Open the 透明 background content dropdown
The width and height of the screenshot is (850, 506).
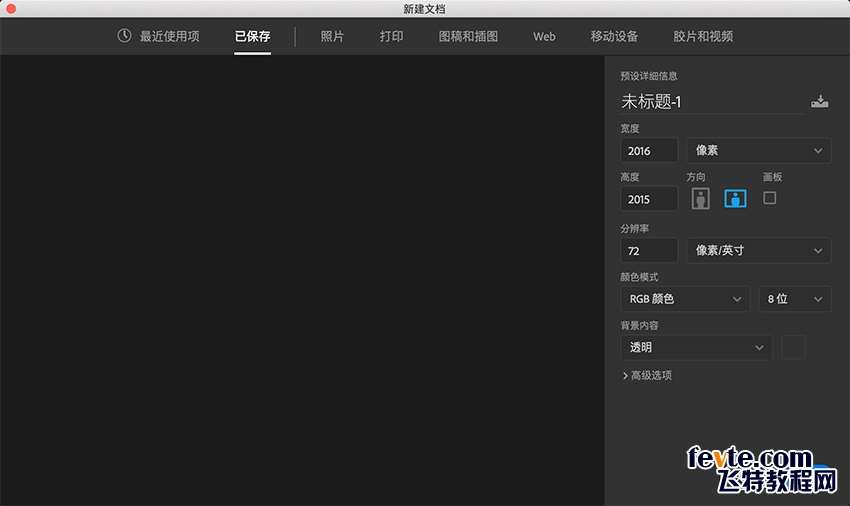coord(695,348)
